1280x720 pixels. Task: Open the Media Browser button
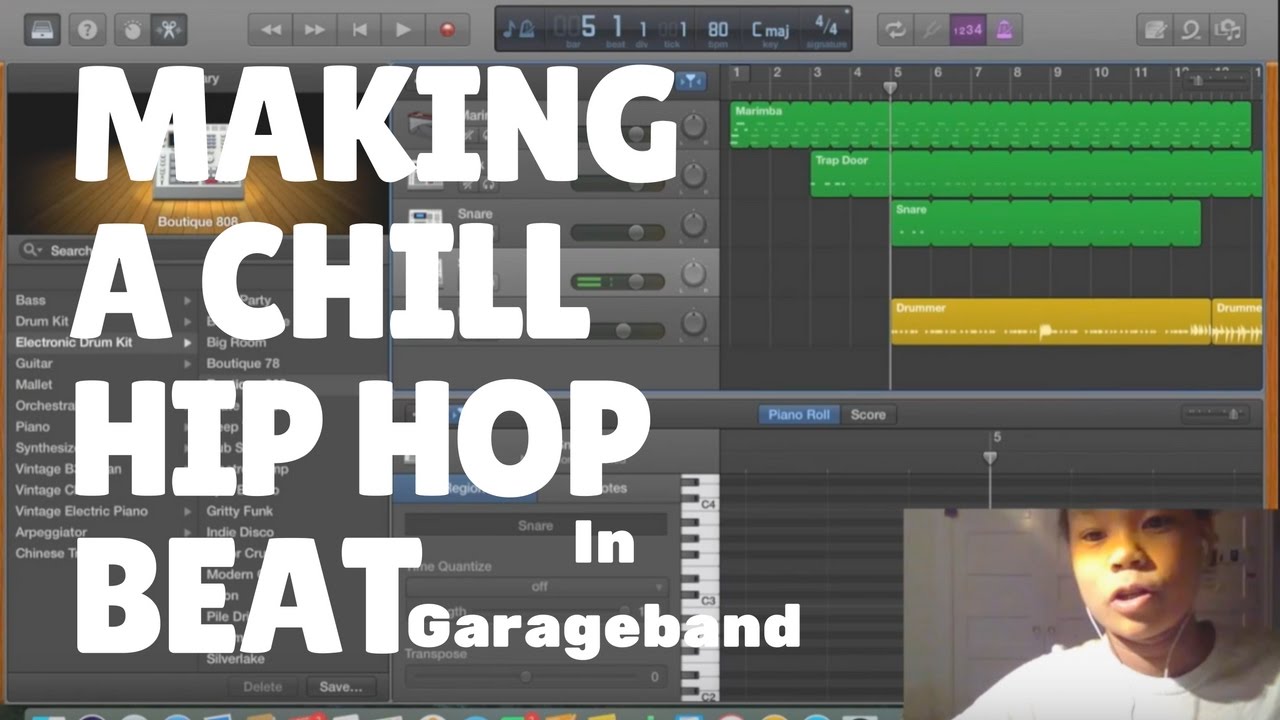tap(1227, 29)
